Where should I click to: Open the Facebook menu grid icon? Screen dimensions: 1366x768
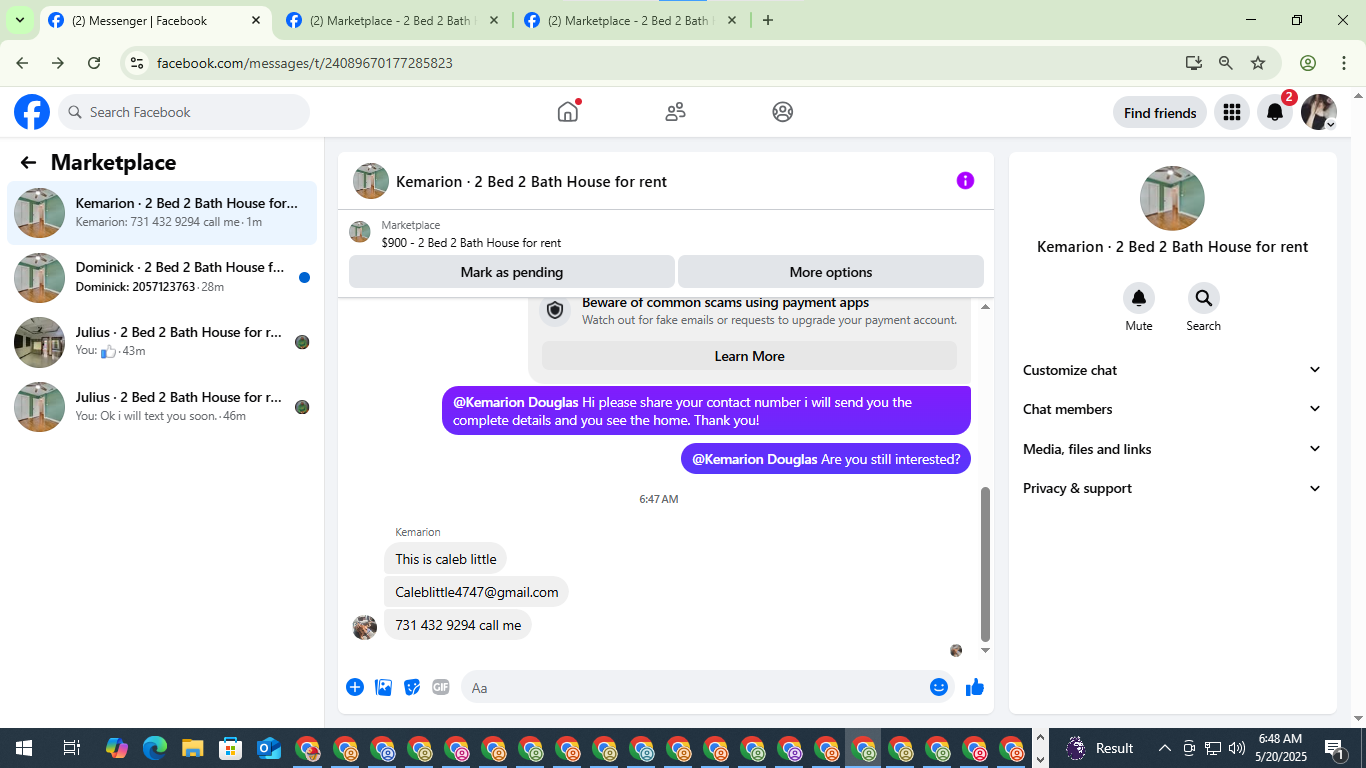[1232, 113]
